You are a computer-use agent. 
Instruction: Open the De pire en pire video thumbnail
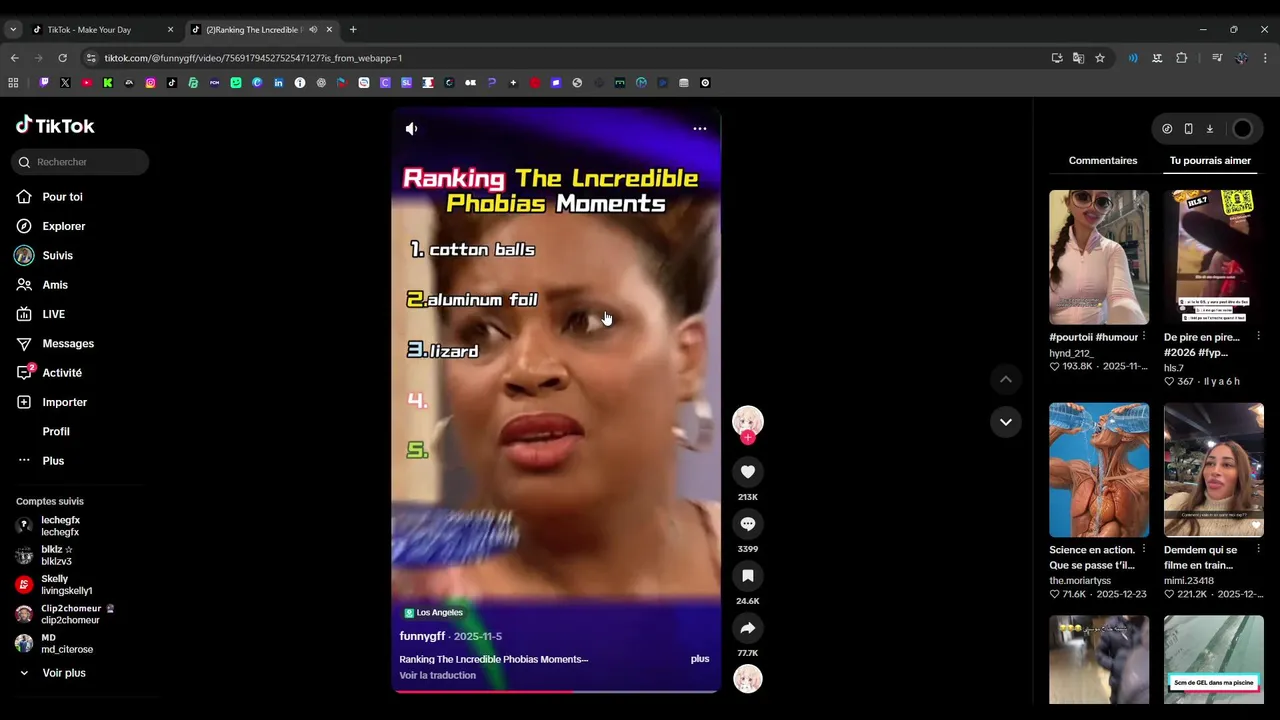1214,257
